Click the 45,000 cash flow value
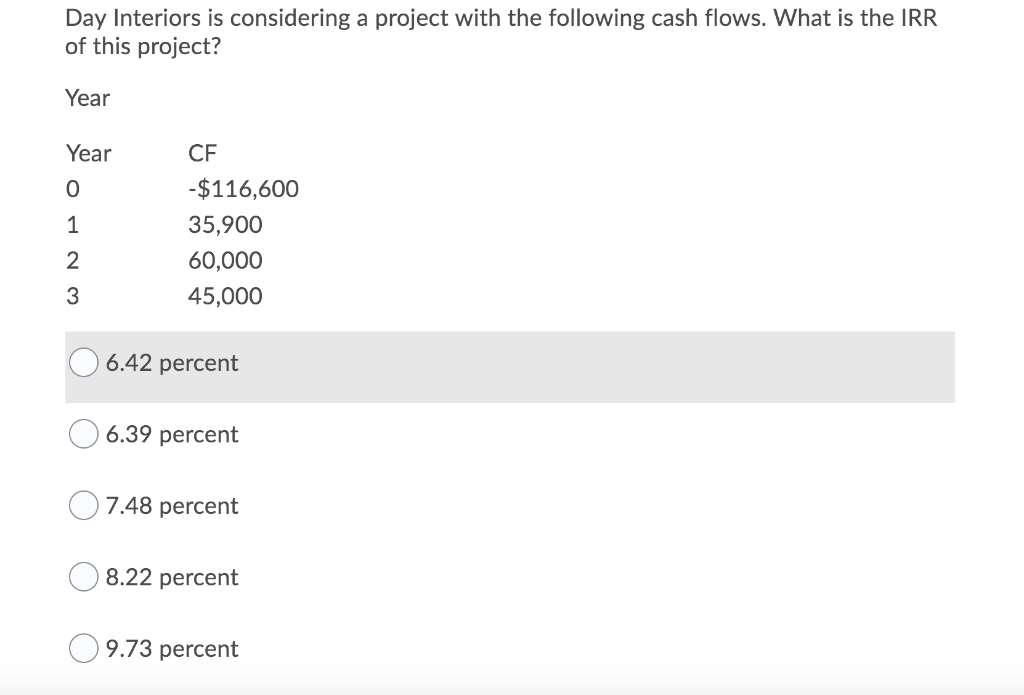This screenshot has width=1024, height=695. tap(227, 296)
